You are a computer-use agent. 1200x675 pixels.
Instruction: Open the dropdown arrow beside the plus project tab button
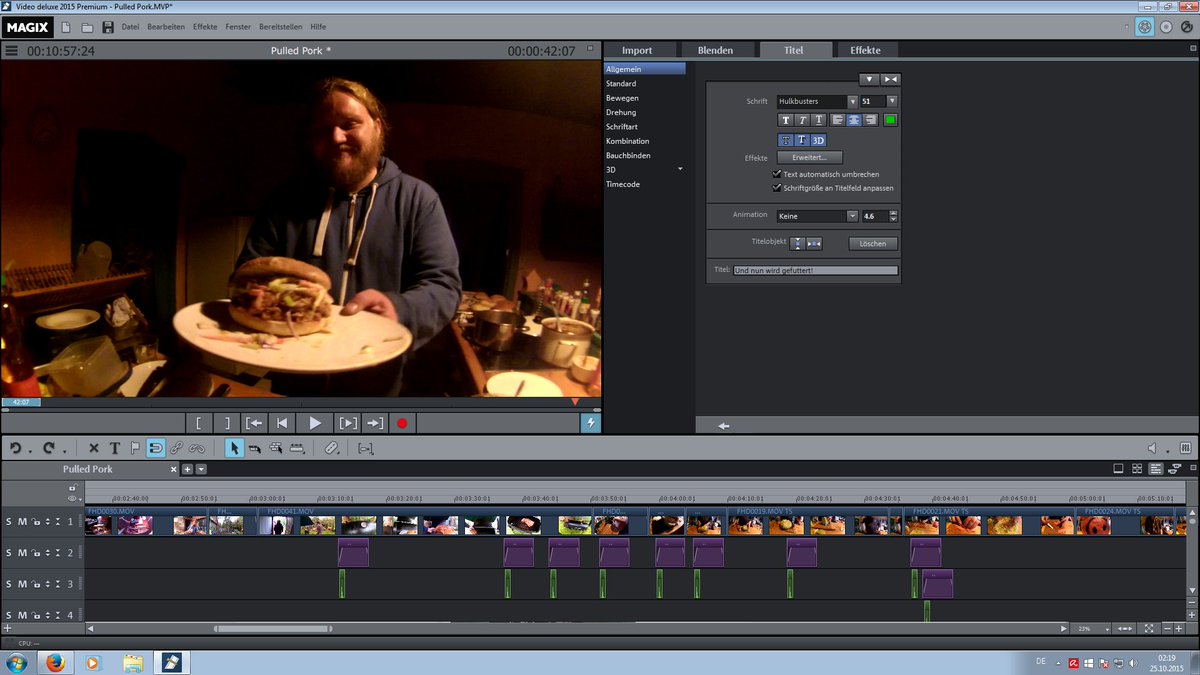coord(201,469)
